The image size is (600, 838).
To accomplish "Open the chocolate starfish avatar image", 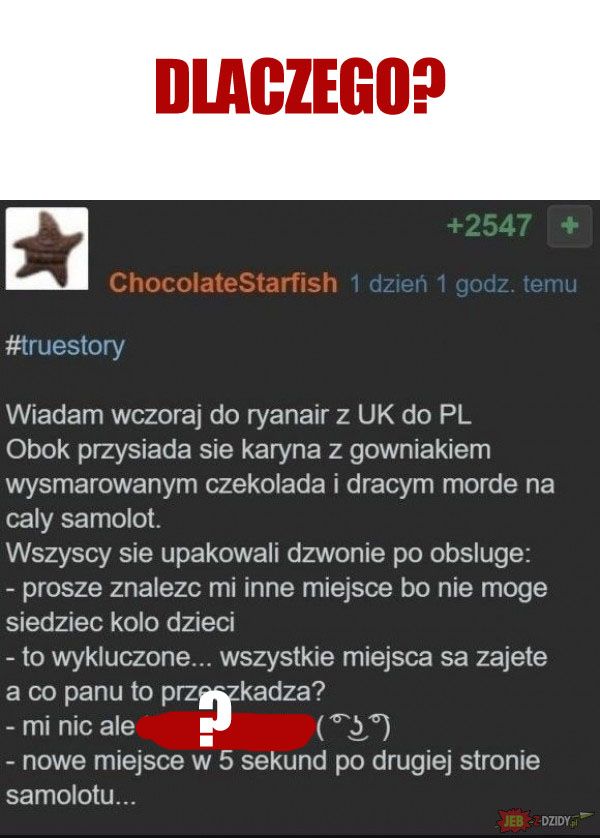I will [47, 249].
